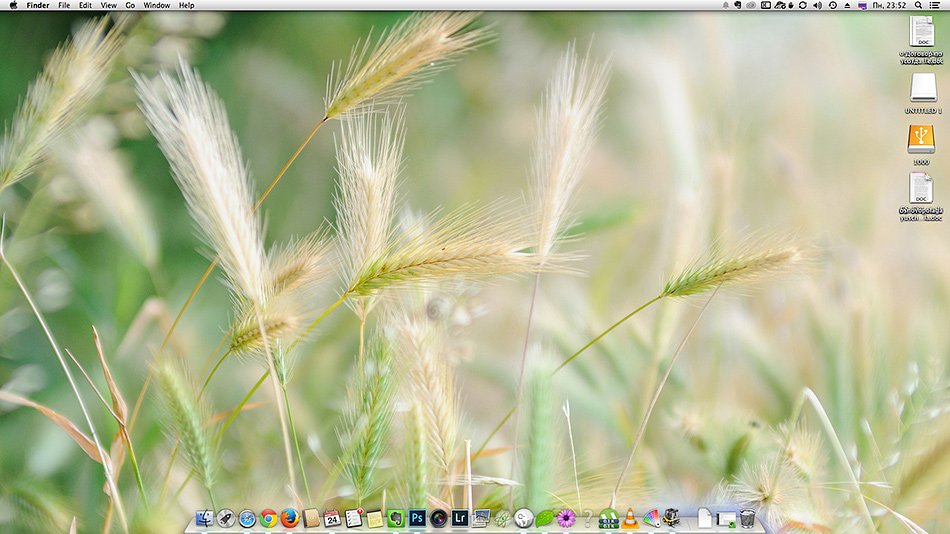Open the flag input source menu
This screenshot has width=950, height=534.
pyautogui.click(x=863, y=5)
